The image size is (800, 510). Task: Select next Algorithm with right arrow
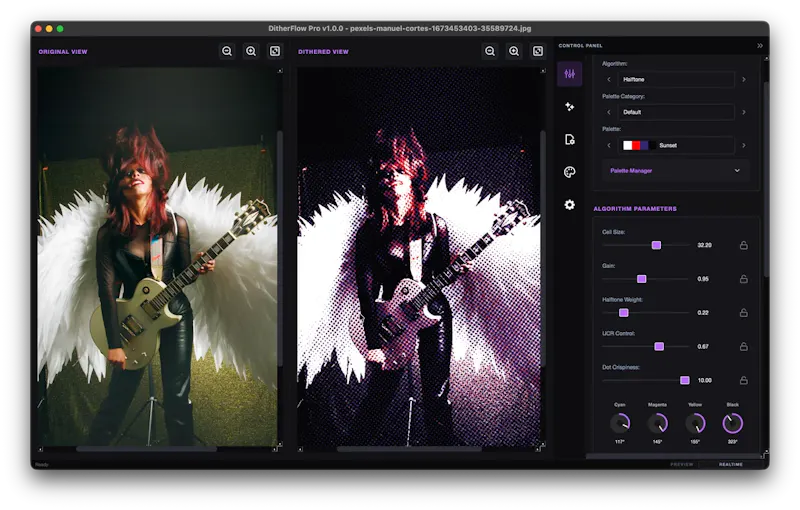click(744, 80)
